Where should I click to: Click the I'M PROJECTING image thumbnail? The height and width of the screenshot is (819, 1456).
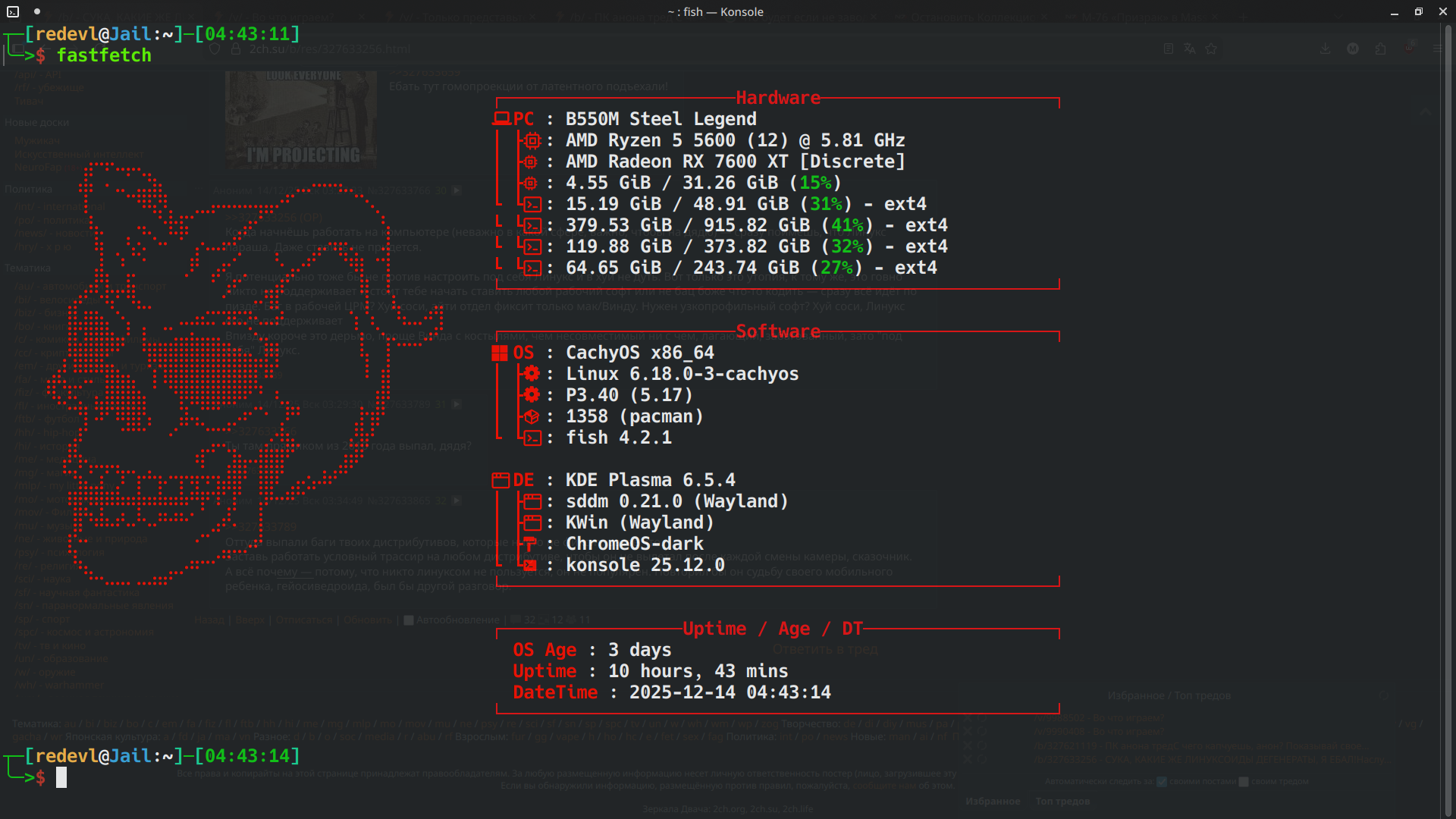coord(301,119)
